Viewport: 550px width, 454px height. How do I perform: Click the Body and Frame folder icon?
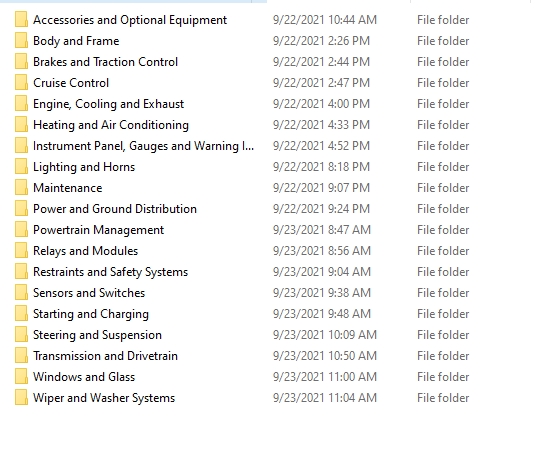[x=21, y=41]
